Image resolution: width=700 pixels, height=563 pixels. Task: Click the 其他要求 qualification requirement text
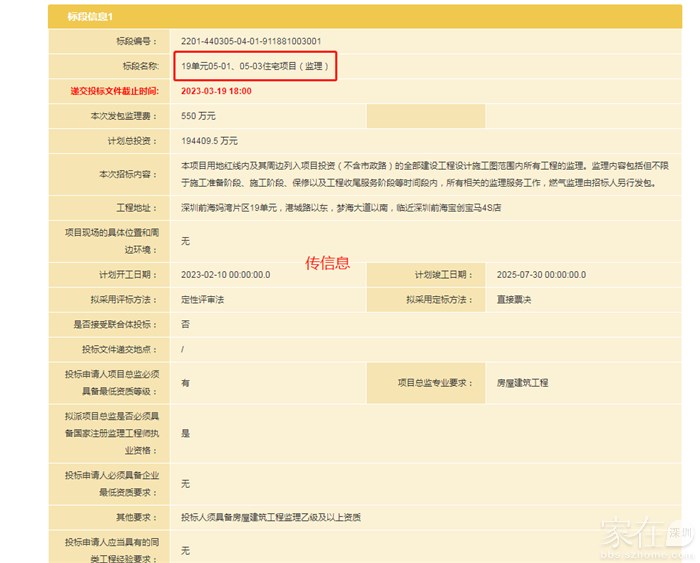point(271,517)
